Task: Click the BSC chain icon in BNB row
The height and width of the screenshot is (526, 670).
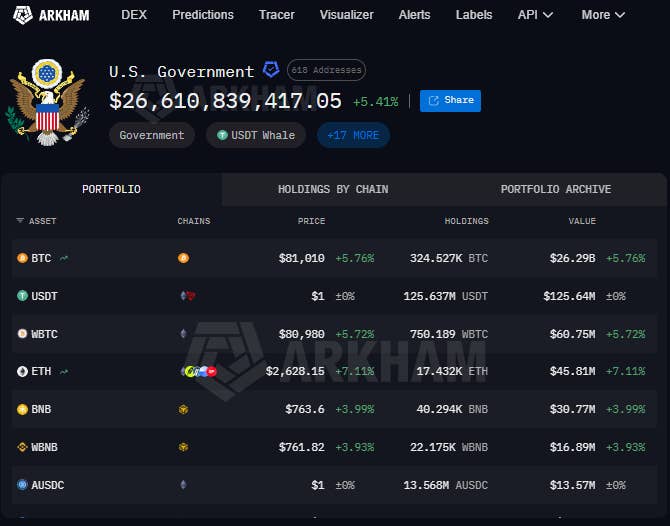Action: (183, 409)
